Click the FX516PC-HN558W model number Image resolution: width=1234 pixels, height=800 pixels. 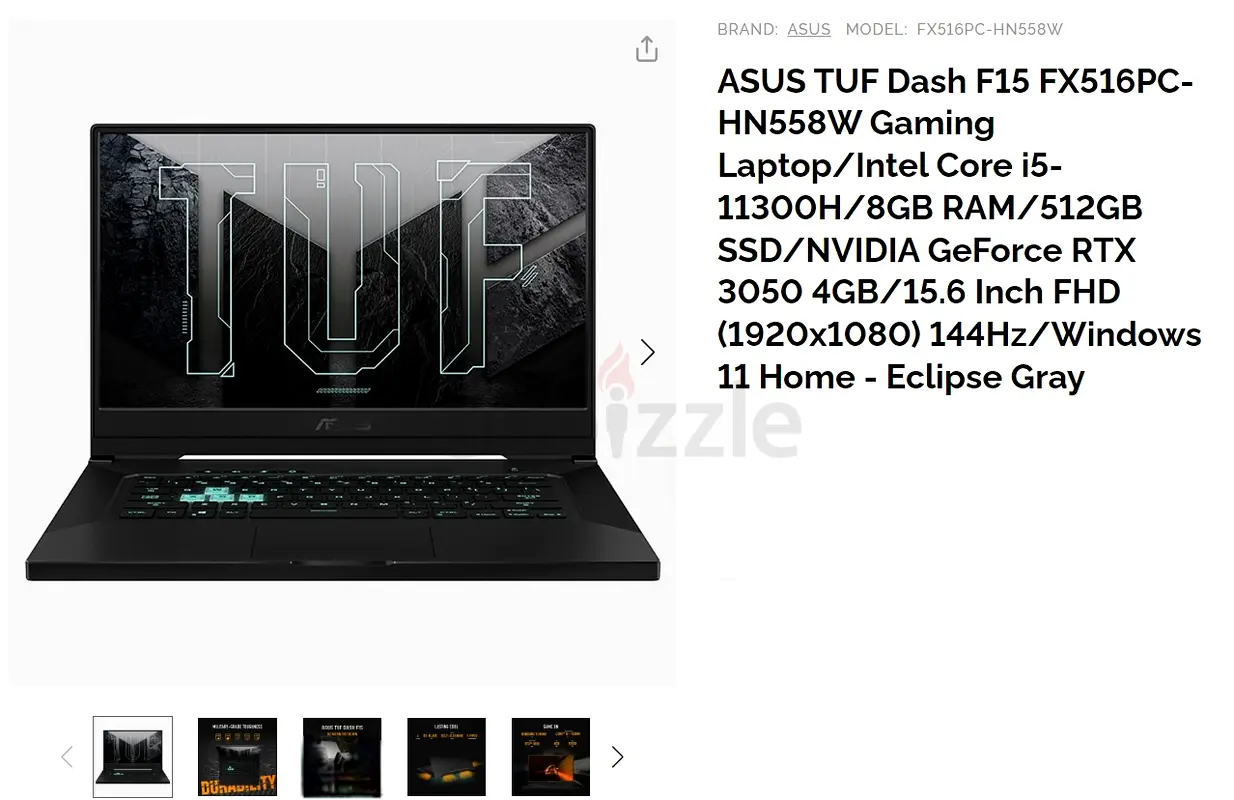pyautogui.click(x=990, y=29)
